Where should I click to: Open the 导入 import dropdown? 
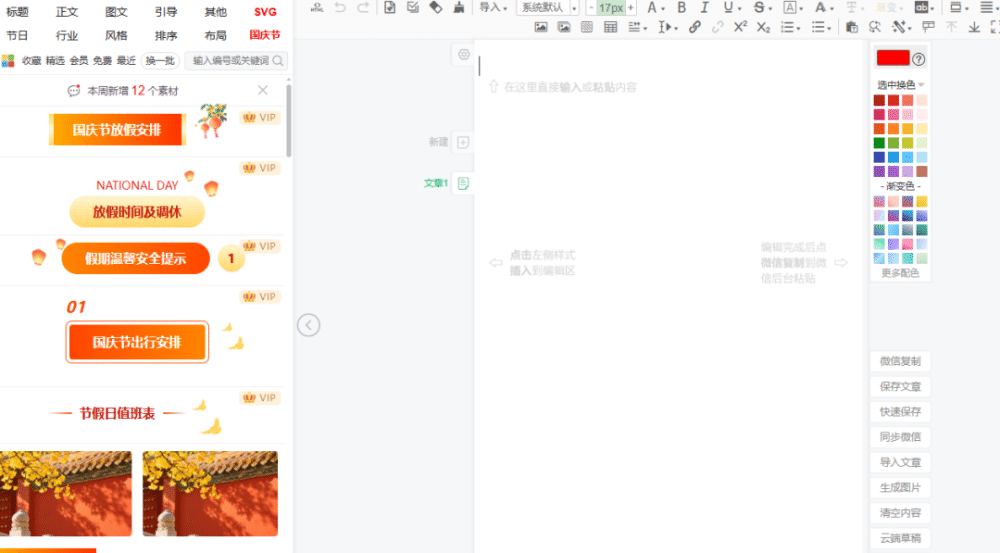(493, 8)
